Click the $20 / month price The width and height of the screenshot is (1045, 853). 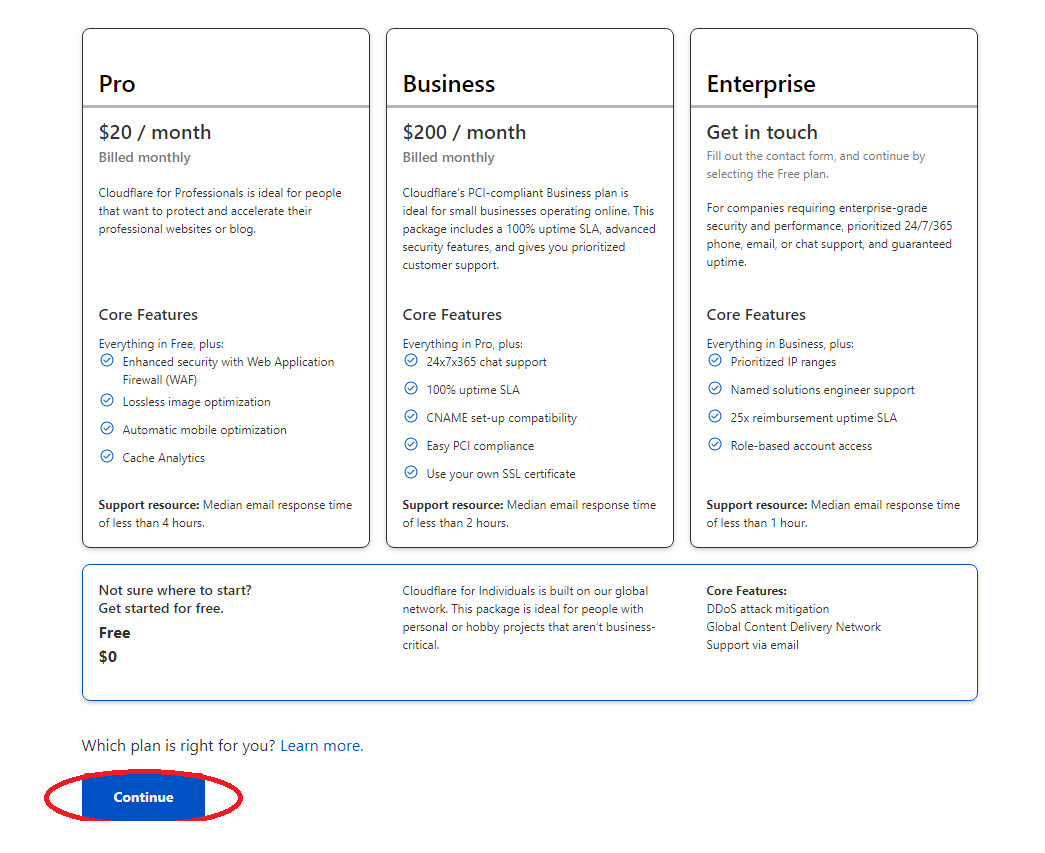point(155,132)
